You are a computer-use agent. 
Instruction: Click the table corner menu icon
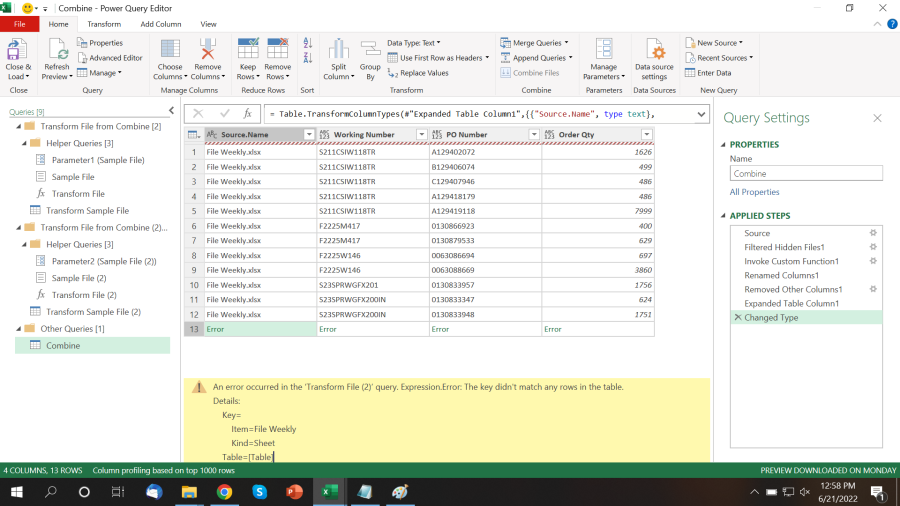pos(194,135)
